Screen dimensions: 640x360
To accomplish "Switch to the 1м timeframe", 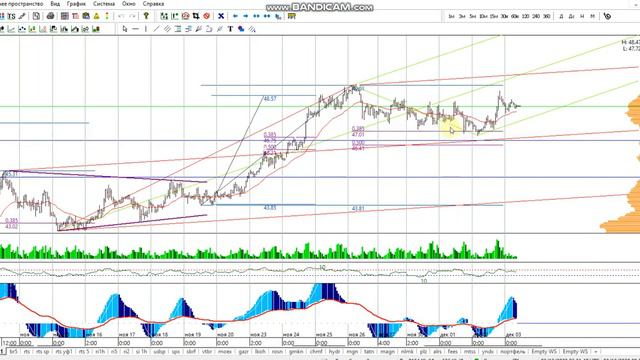I will (451, 16).
